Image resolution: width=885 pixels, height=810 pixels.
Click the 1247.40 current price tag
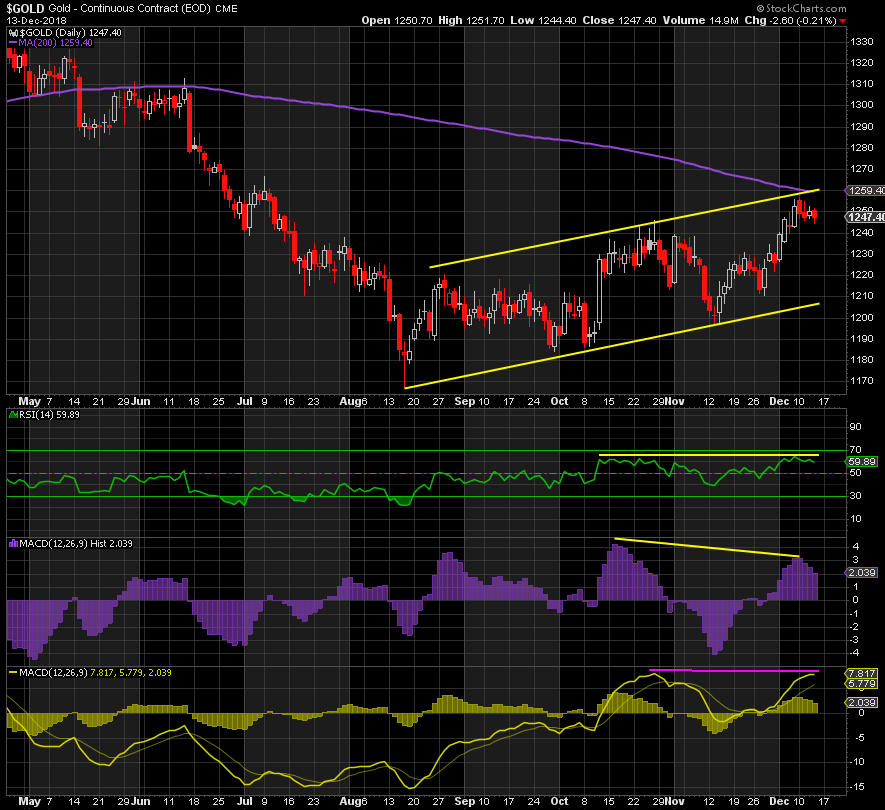(x=864, y=216)
